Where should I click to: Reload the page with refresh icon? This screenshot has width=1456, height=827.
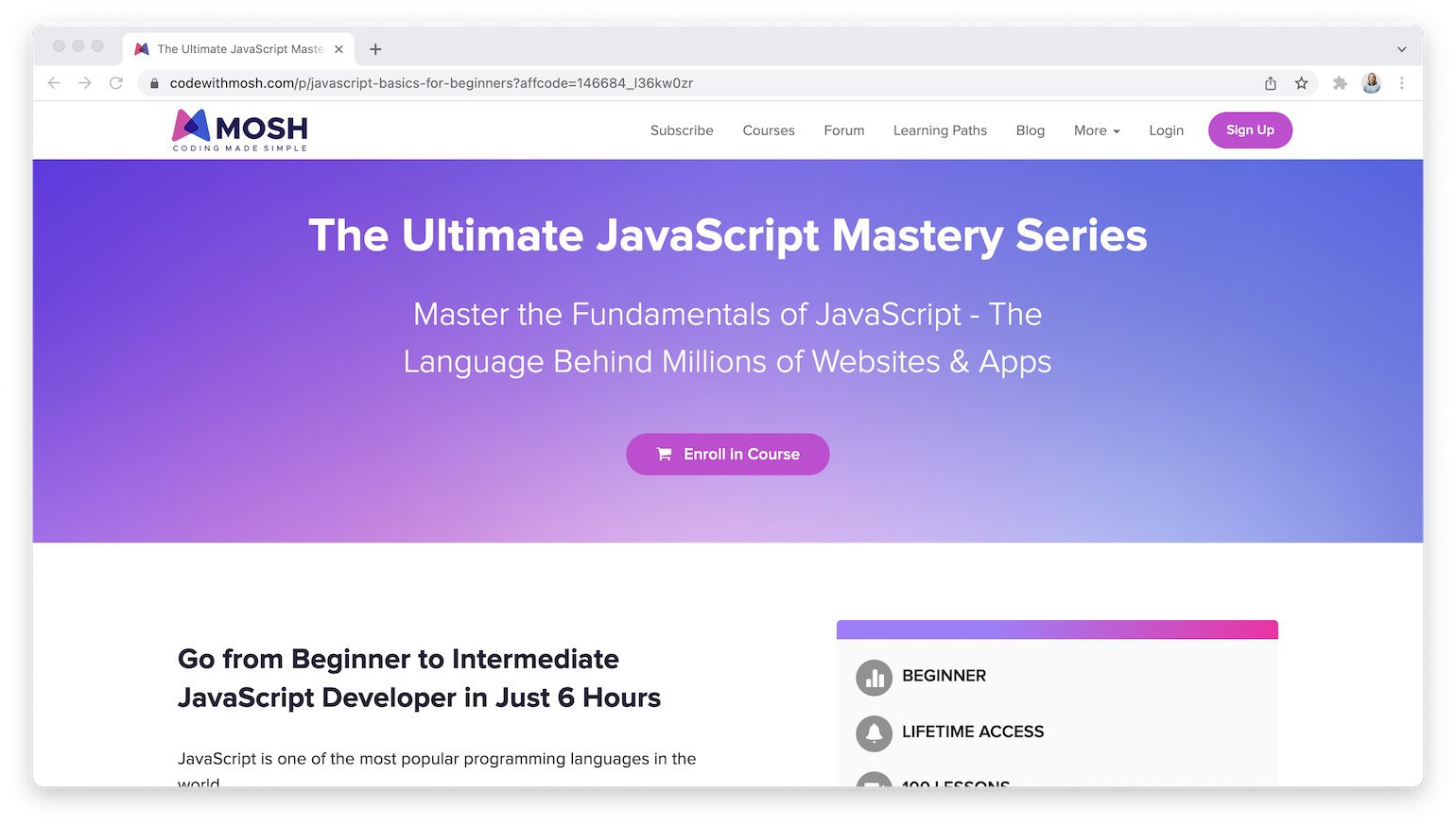tap(116, 83)
